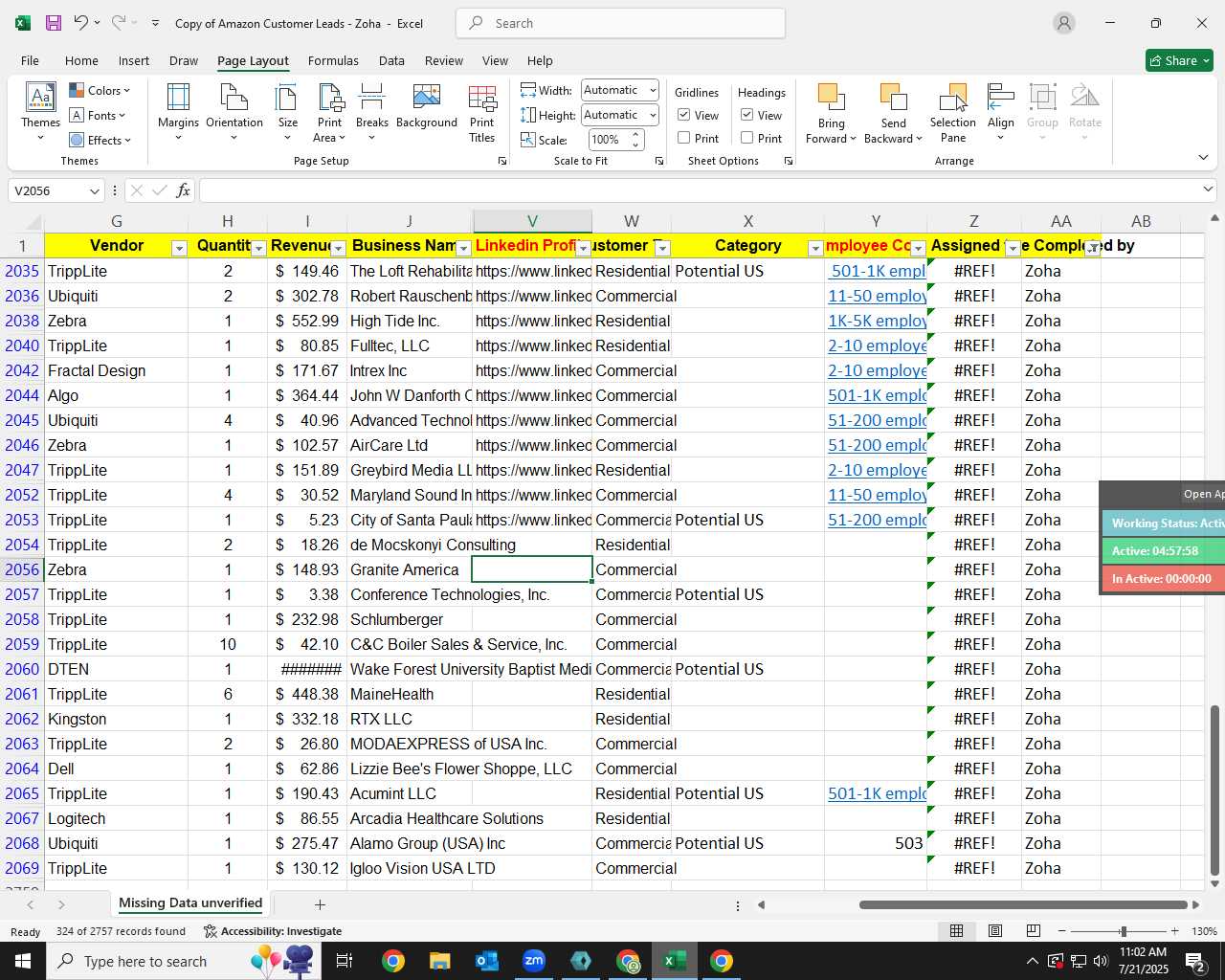Click the Windows Start button
1225x980 pixels.
23,961
